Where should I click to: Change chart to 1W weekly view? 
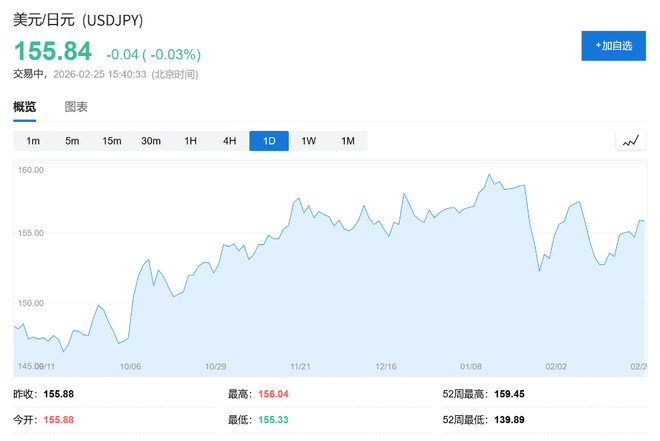[308, 141]
